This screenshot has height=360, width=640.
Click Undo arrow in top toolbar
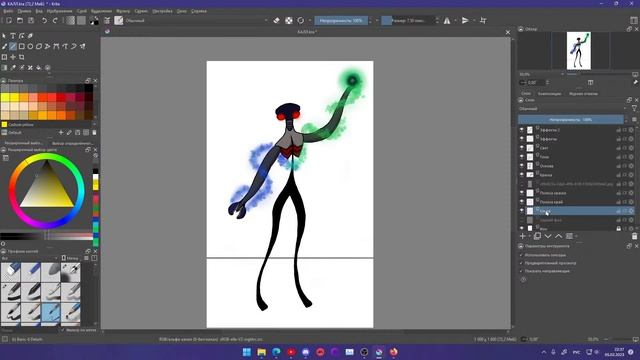click(x=44, y=20)
